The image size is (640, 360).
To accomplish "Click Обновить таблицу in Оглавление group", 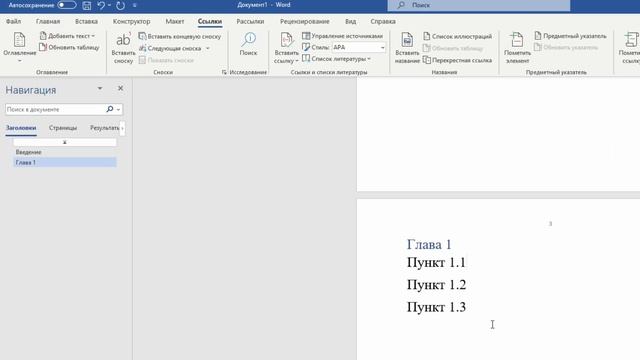I will tap(69, 47).
